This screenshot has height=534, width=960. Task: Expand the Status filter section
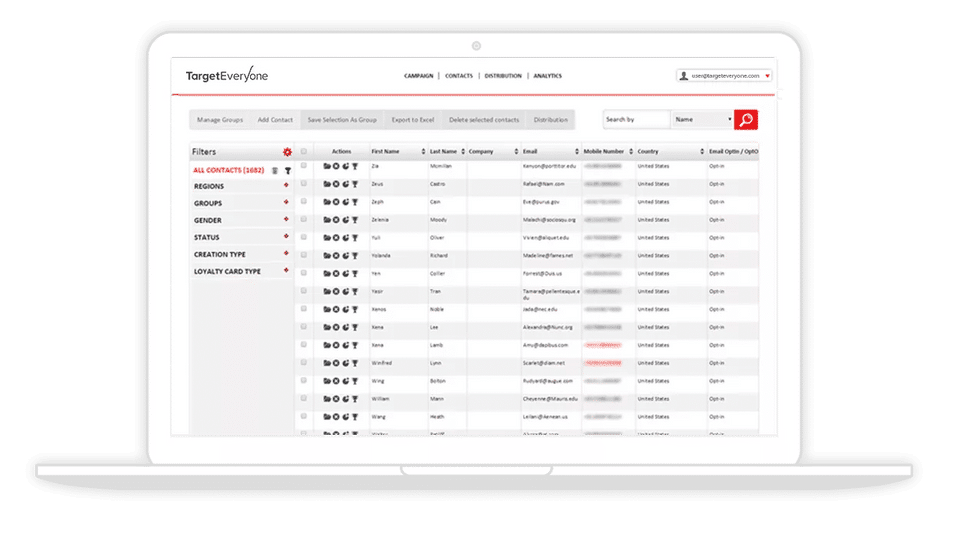click(286, 236)
